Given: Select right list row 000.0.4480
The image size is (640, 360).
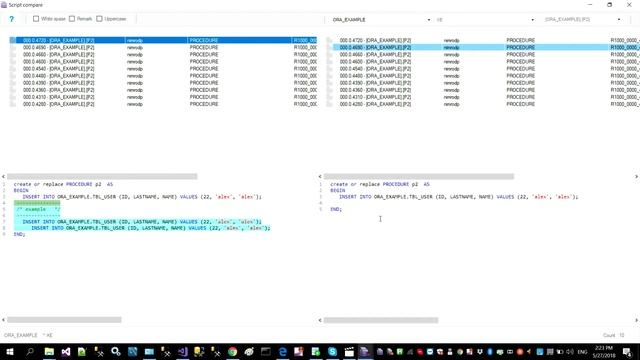Looking at the screenshot, I should (x=483, y=76).
